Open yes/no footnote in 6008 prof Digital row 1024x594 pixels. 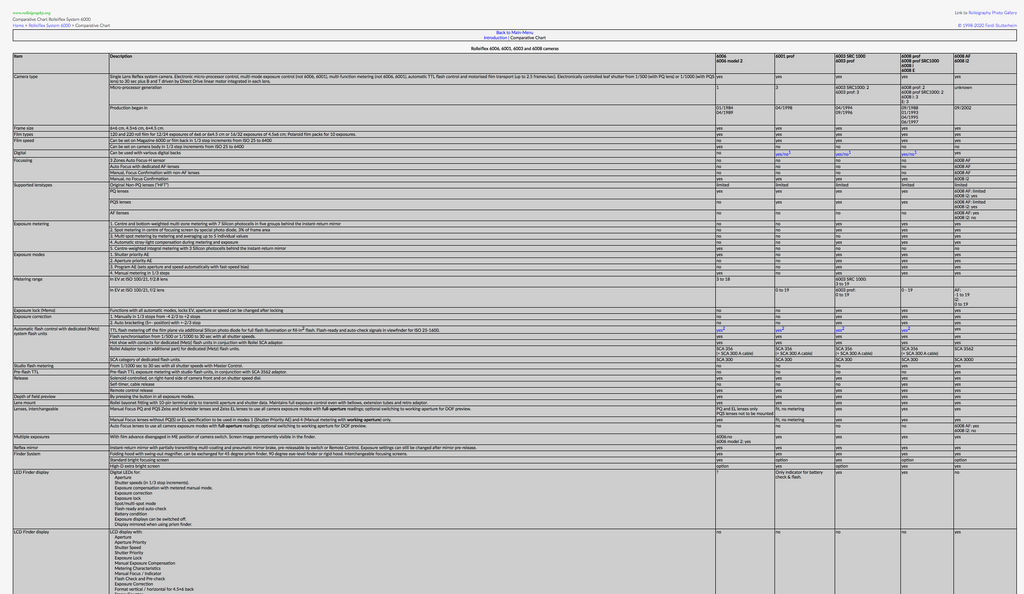point(907,154)
